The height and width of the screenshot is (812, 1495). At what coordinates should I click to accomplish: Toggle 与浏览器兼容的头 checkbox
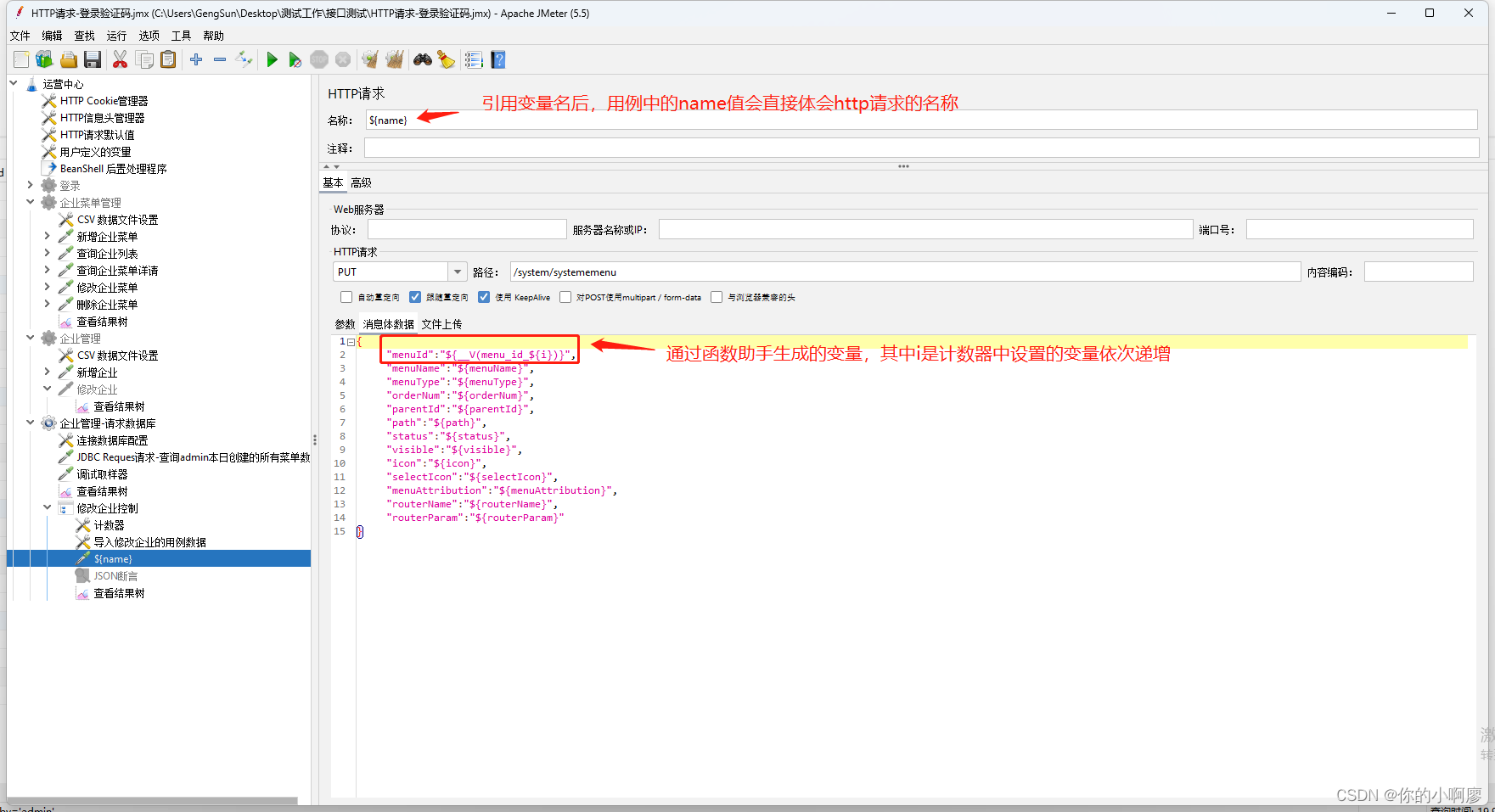click(x=717, y=297)
